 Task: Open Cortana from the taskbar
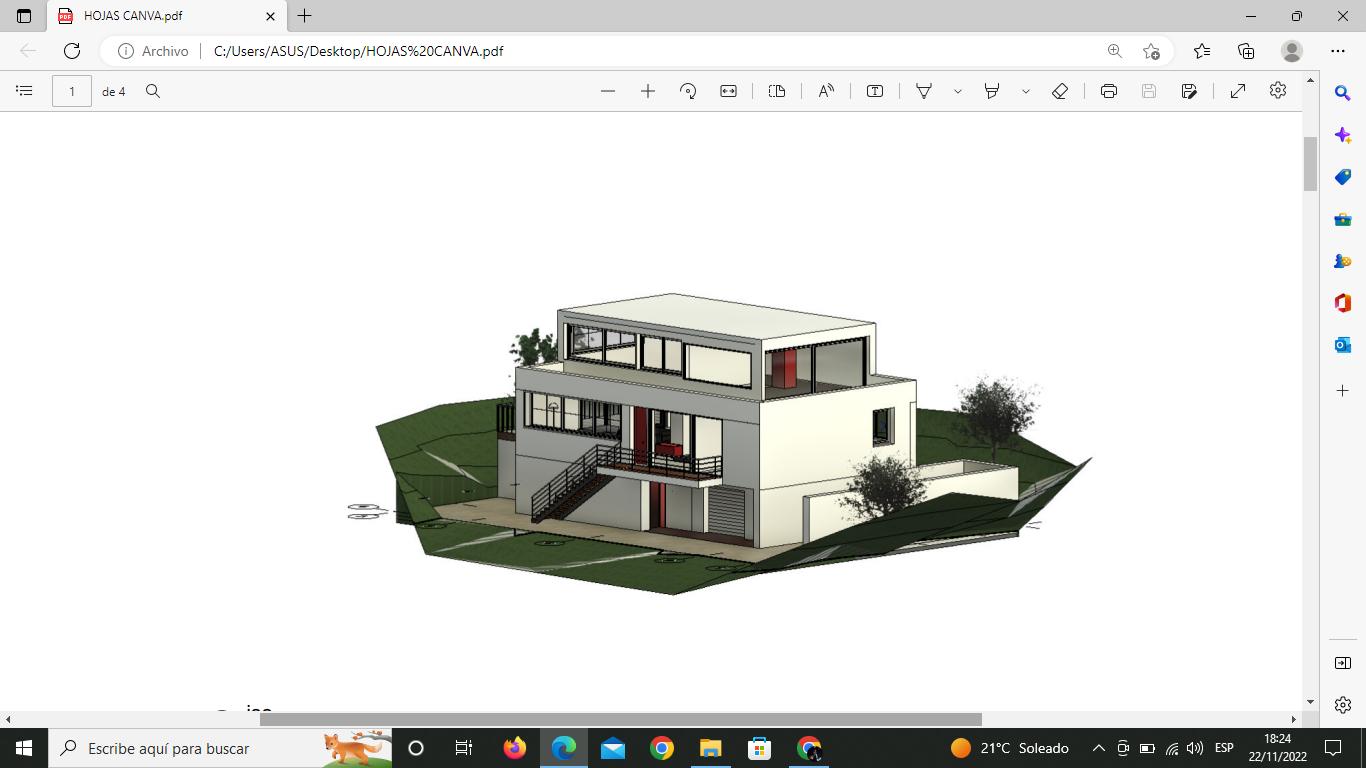416,748
